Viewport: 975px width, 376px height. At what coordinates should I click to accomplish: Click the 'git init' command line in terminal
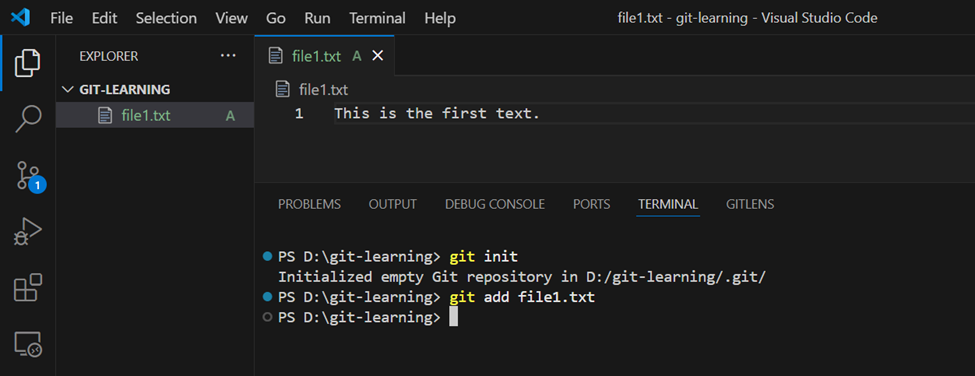coord(398,256)
